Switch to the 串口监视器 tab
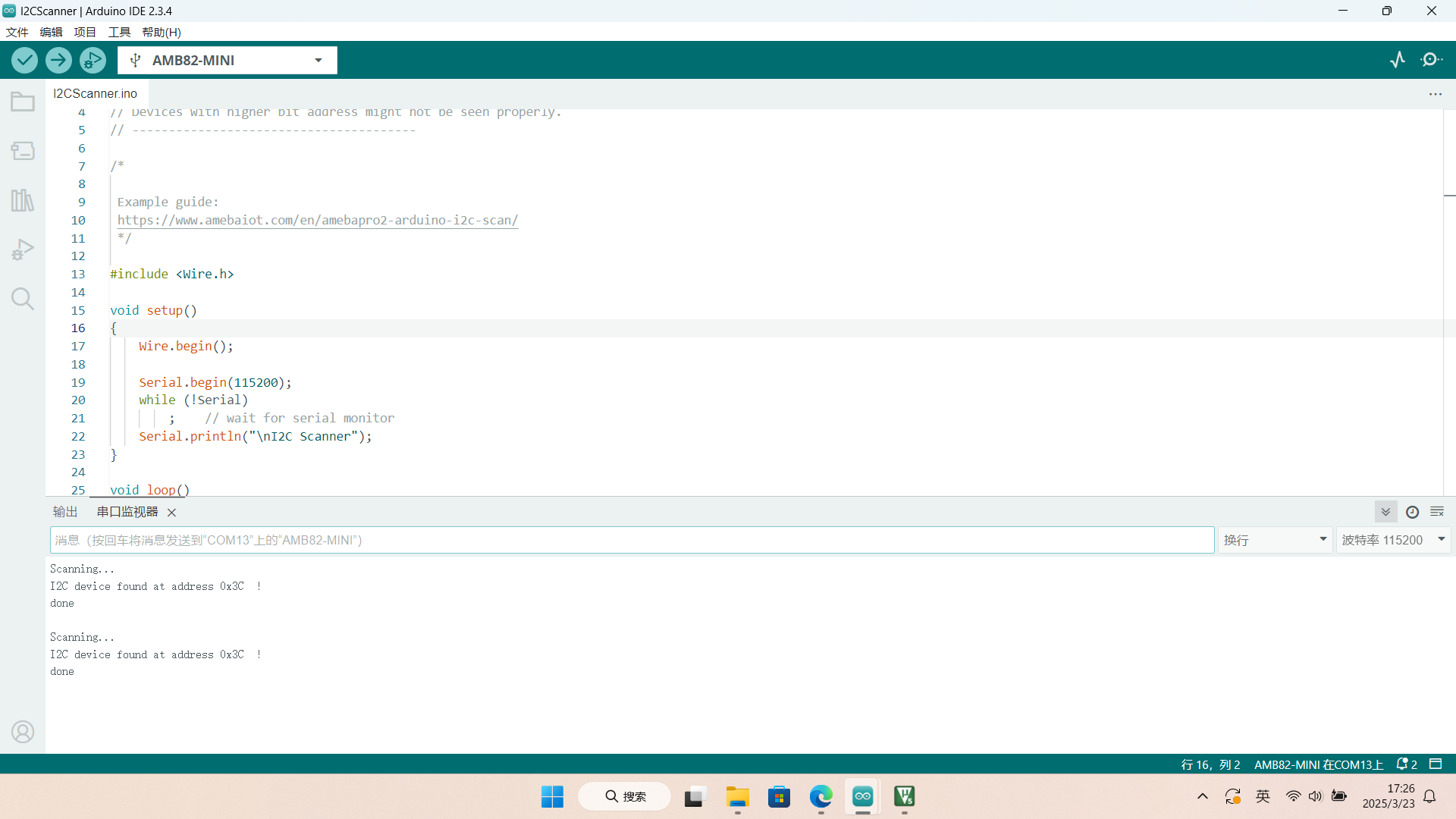Image resolution: width=1456 pixels, height=819 pixels. [x=127, y=512]
